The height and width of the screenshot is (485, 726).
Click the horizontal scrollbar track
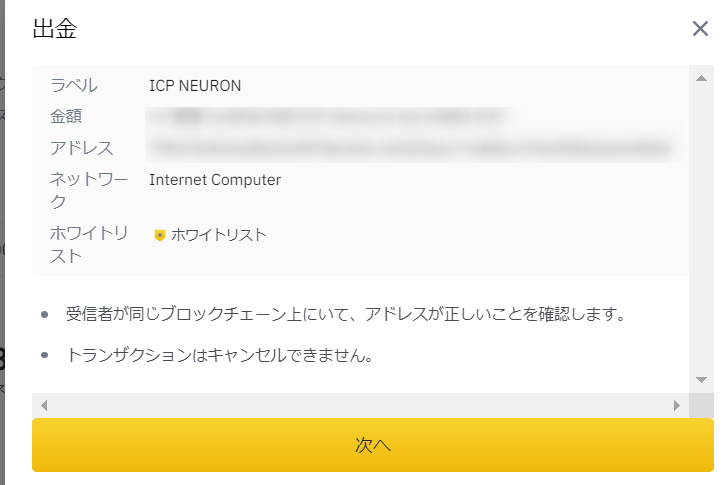coord(360,406)
